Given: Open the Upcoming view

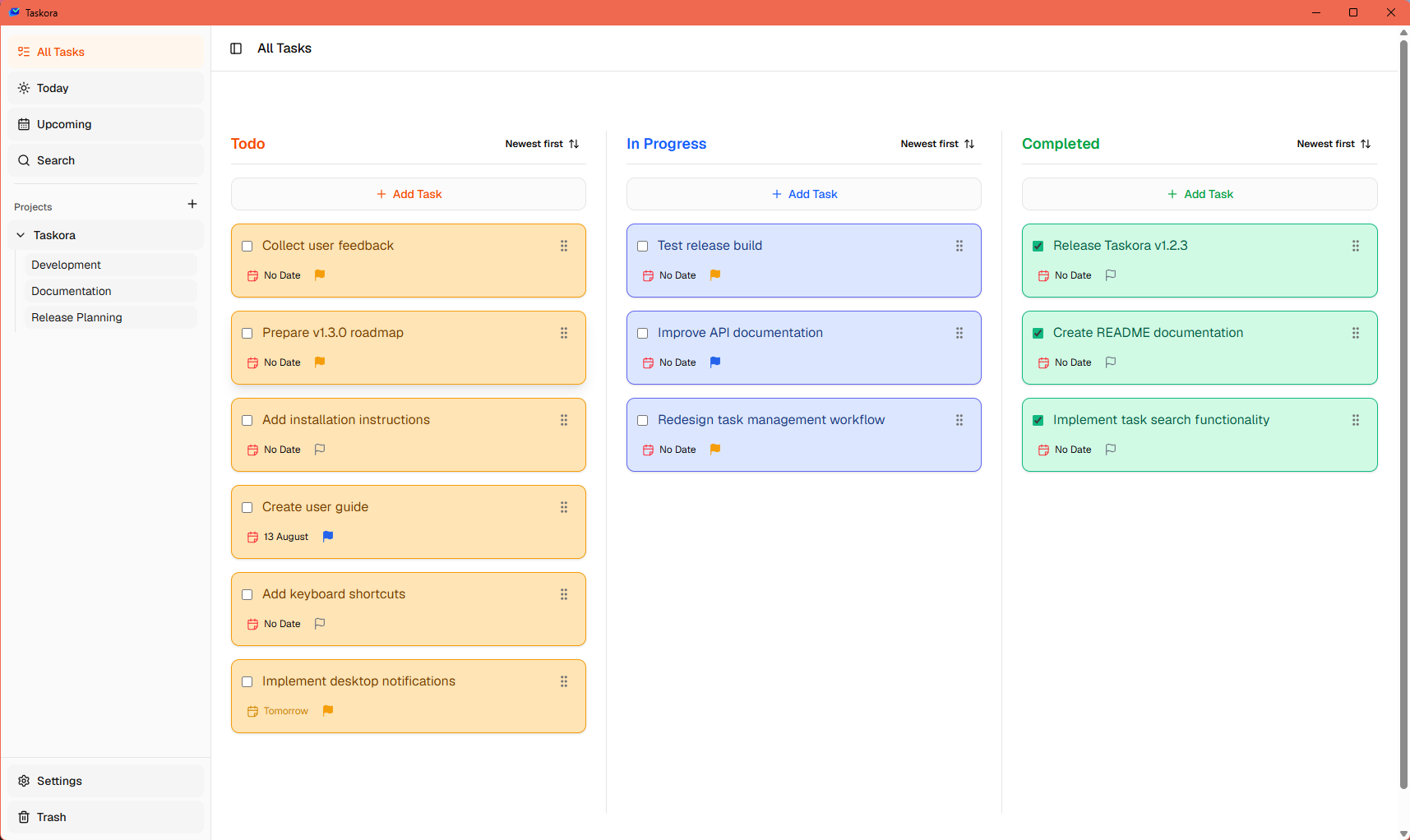Looking at the screenshot, I should point(105,124).
